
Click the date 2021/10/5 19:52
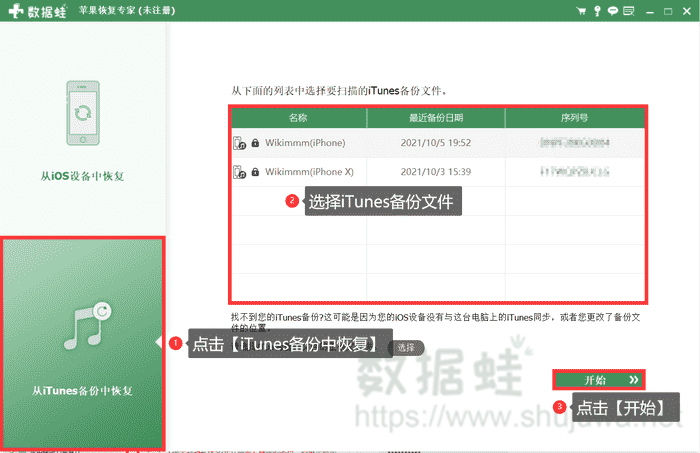(436, 143)
